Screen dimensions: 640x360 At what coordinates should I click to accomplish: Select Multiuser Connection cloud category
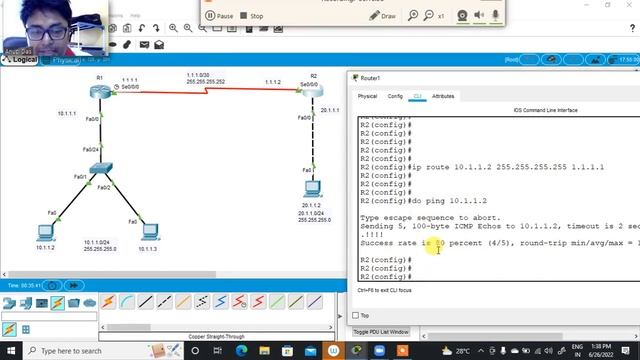89,303
